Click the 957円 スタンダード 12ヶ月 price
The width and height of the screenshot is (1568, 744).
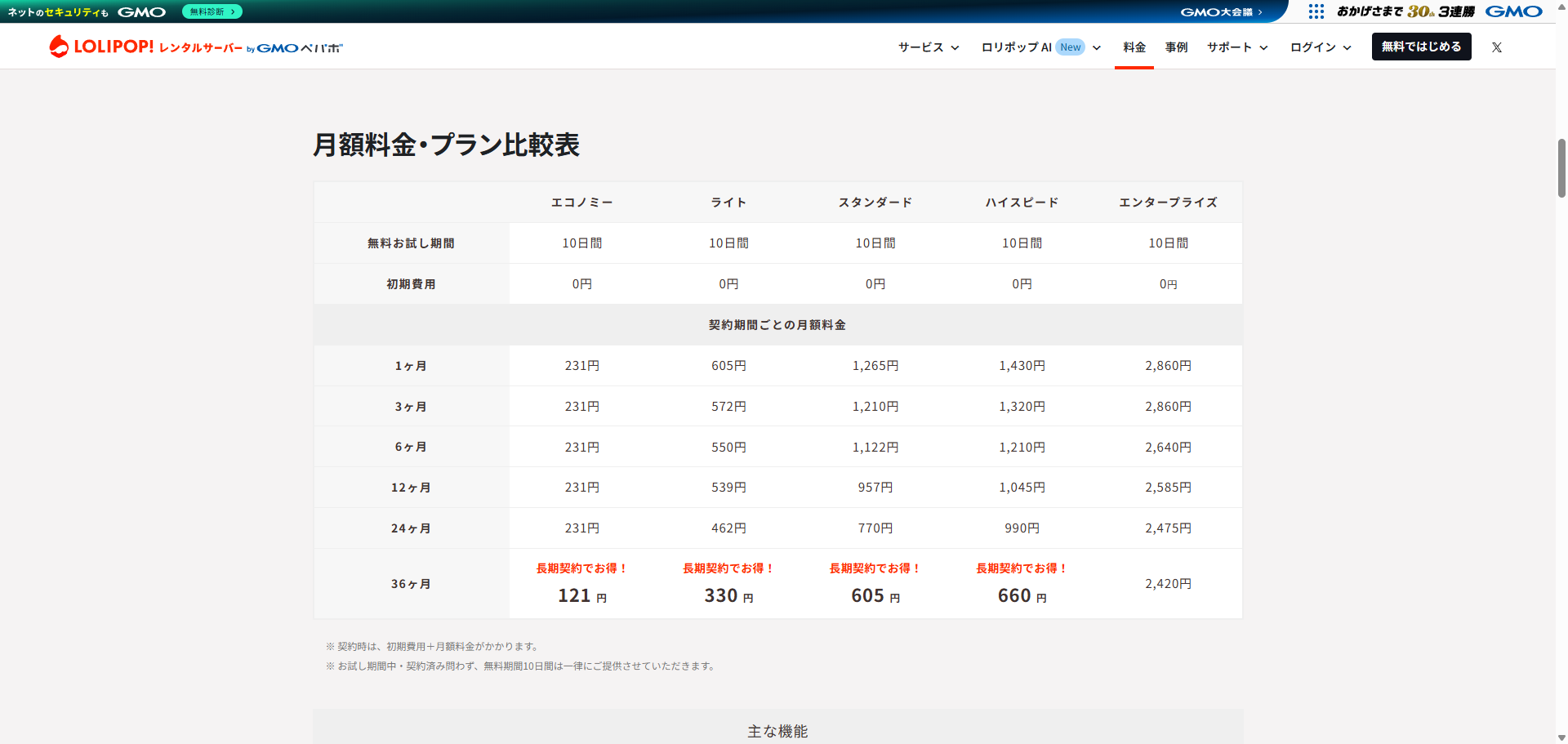coord(875,488)
